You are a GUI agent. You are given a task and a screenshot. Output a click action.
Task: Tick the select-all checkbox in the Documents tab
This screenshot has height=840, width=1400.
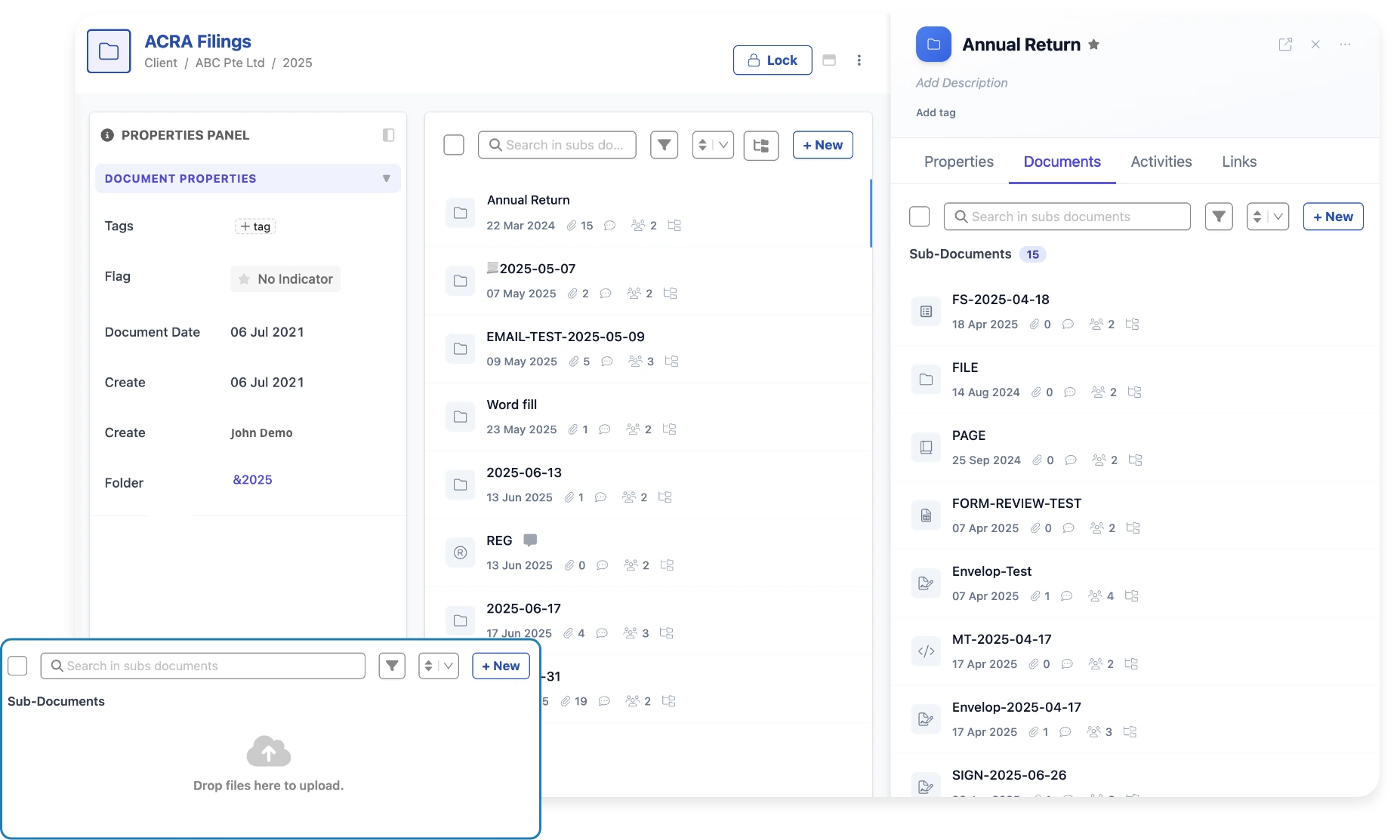[919, 217]
